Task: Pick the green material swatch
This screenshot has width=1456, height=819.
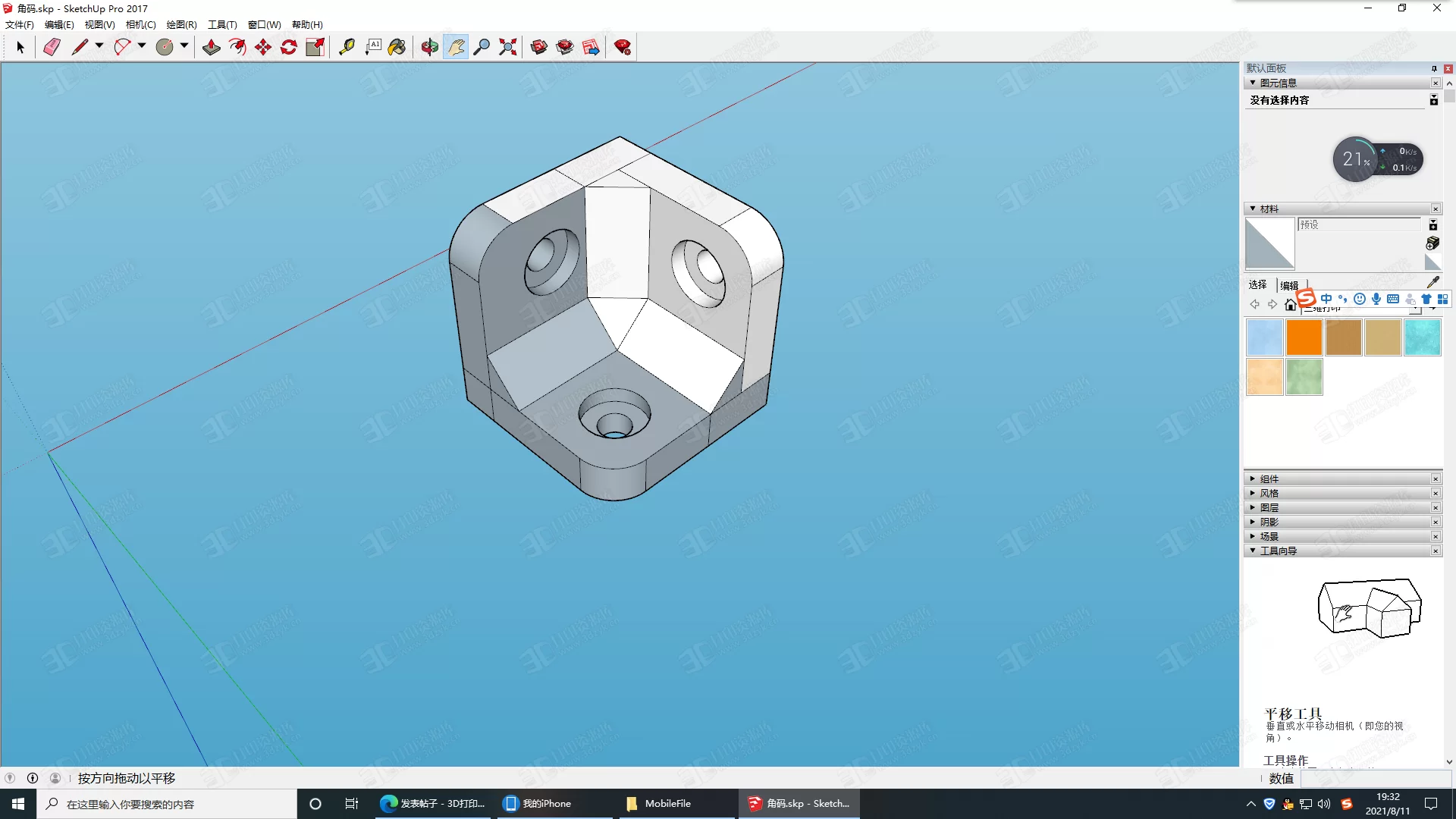Action: [x=1304, y=377]
